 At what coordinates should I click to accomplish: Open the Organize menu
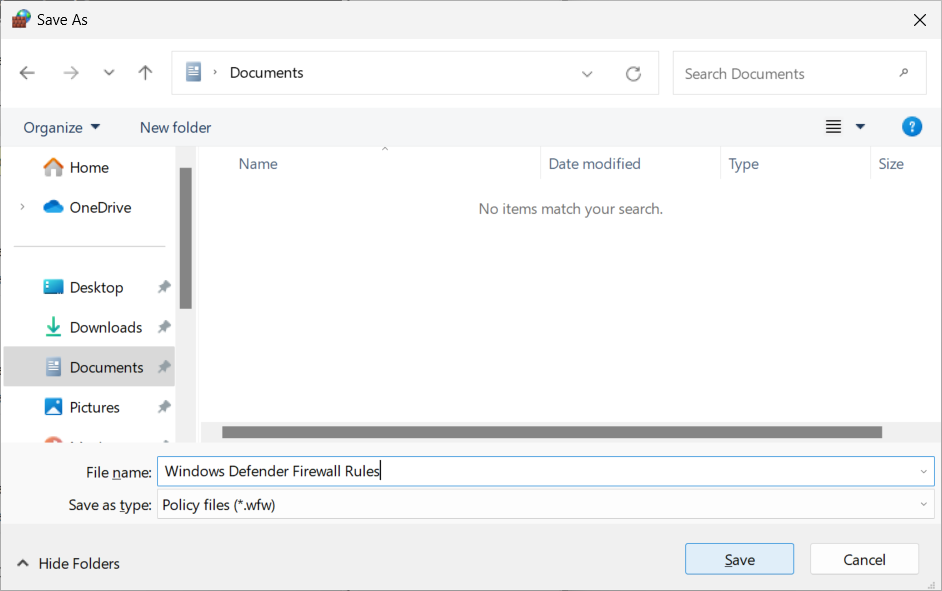point(62,127)
